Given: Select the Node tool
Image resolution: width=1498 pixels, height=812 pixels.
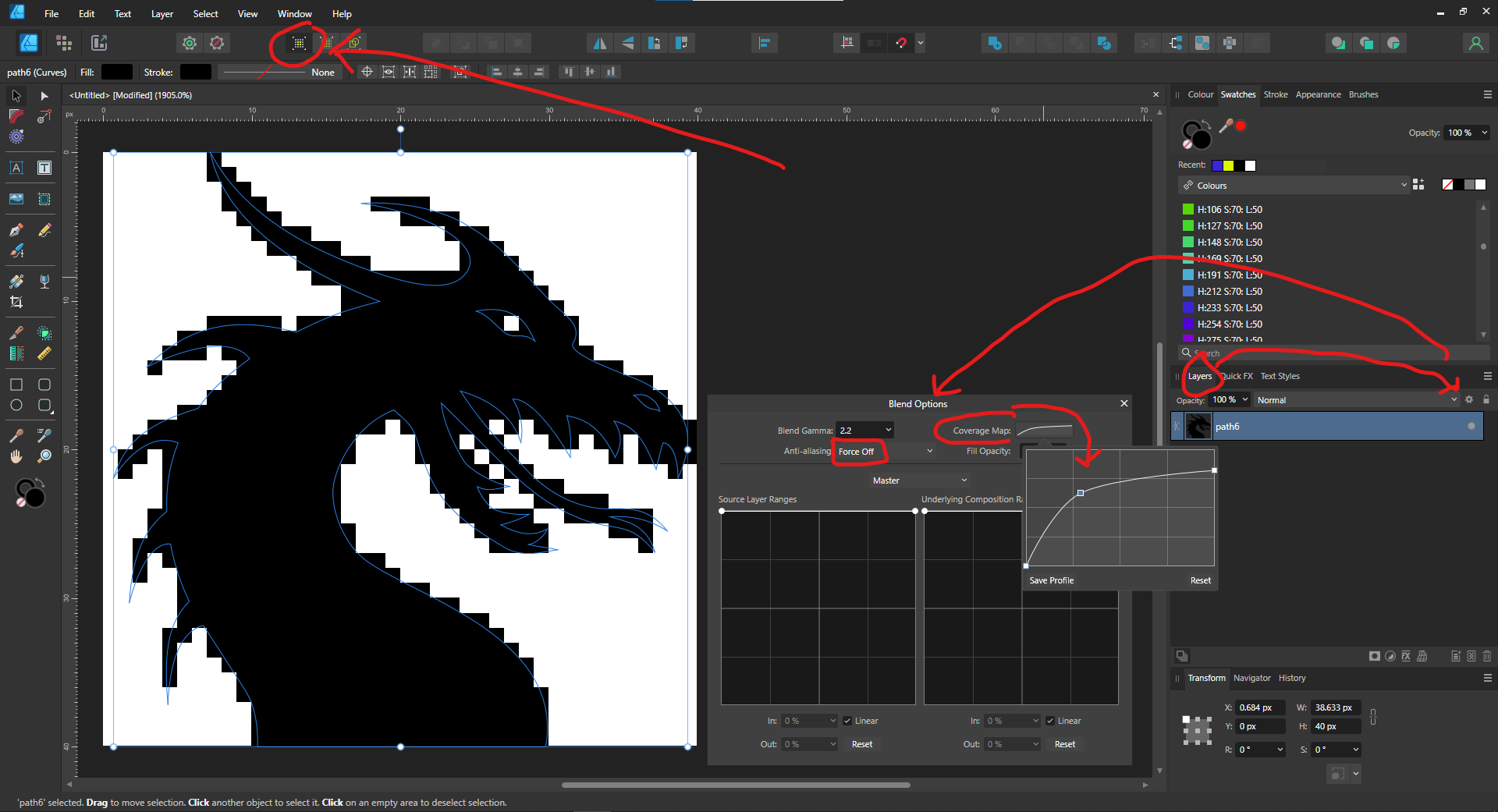Looking at the screenshot, I should pos(44,95).
